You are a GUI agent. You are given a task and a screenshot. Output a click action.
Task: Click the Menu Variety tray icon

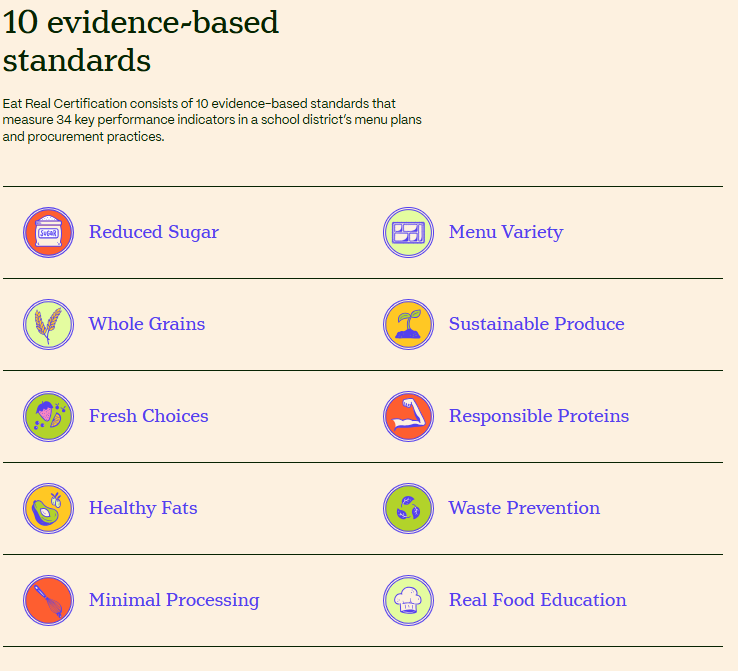[409, 232]
